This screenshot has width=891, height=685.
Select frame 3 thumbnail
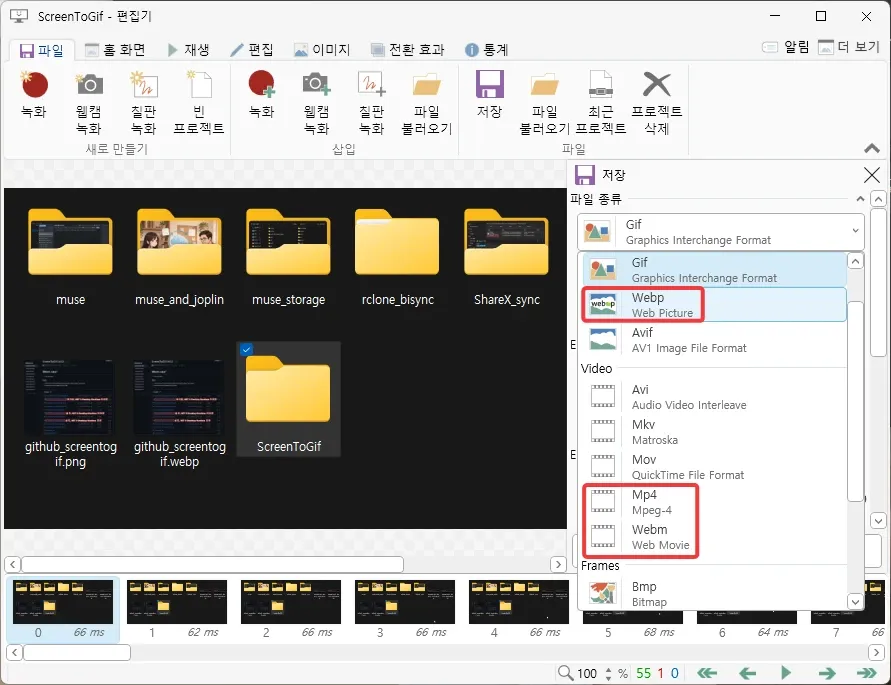click(x=405, y=609)
